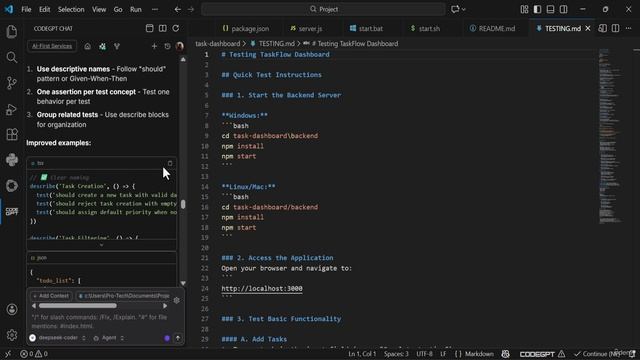This screenshot has height=360, width=640.
Task: Switch to the start.sh tab
Action: [x=425, y=29]
